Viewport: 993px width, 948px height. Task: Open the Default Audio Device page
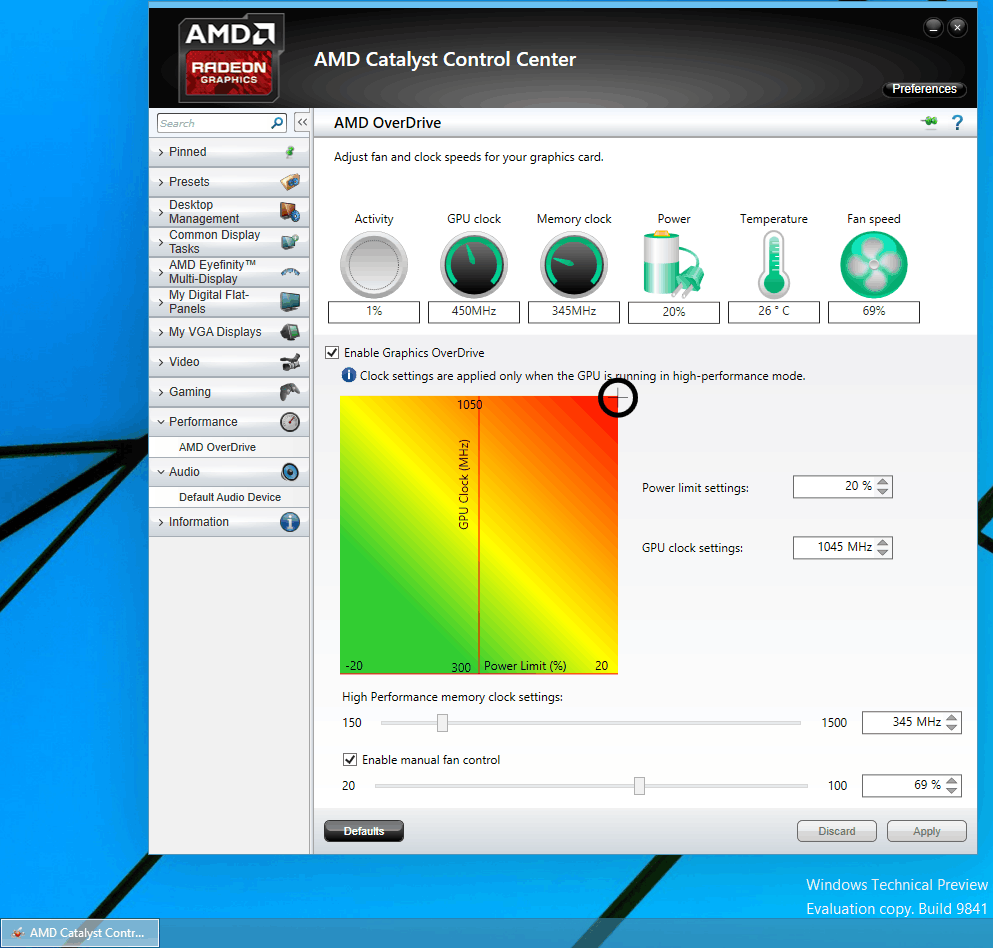coord(229,497)
